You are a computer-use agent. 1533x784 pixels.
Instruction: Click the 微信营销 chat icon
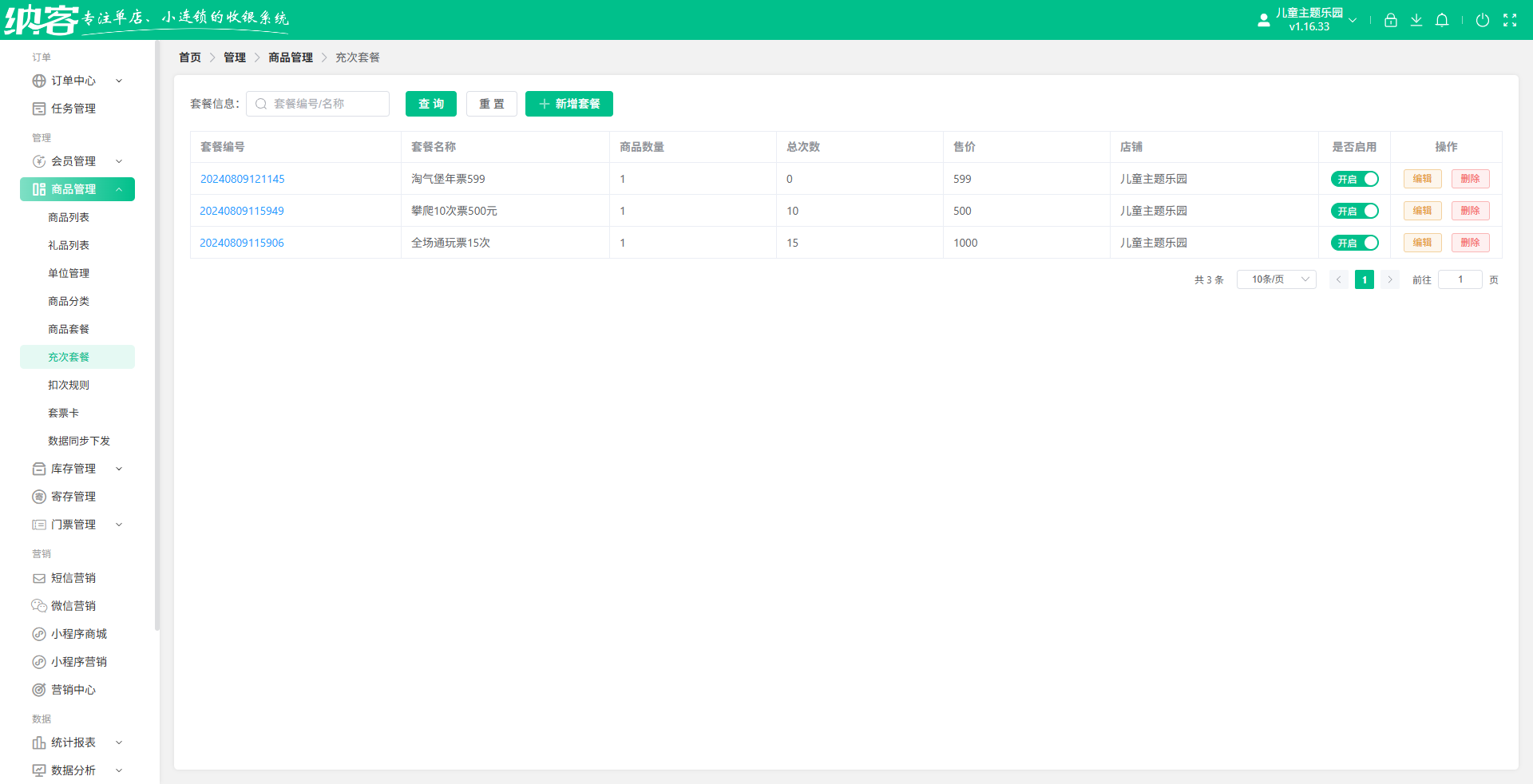click(39, 606)
